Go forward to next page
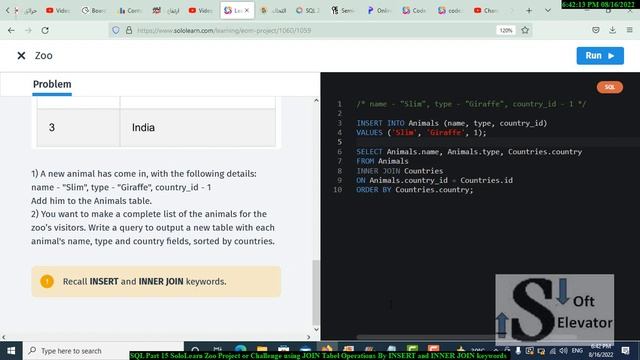The width and height of the screenshot is (640, 360). [28, 30]
